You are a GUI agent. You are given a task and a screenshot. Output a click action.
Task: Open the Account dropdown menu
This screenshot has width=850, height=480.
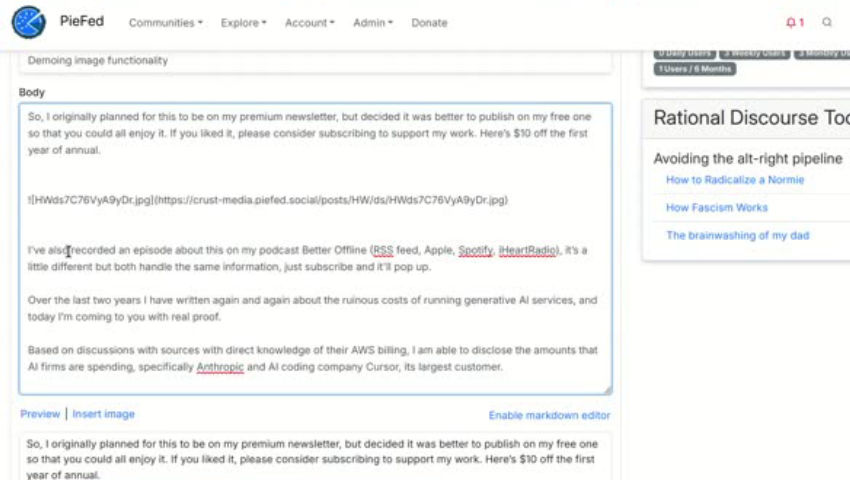click(x=309, y=23)
